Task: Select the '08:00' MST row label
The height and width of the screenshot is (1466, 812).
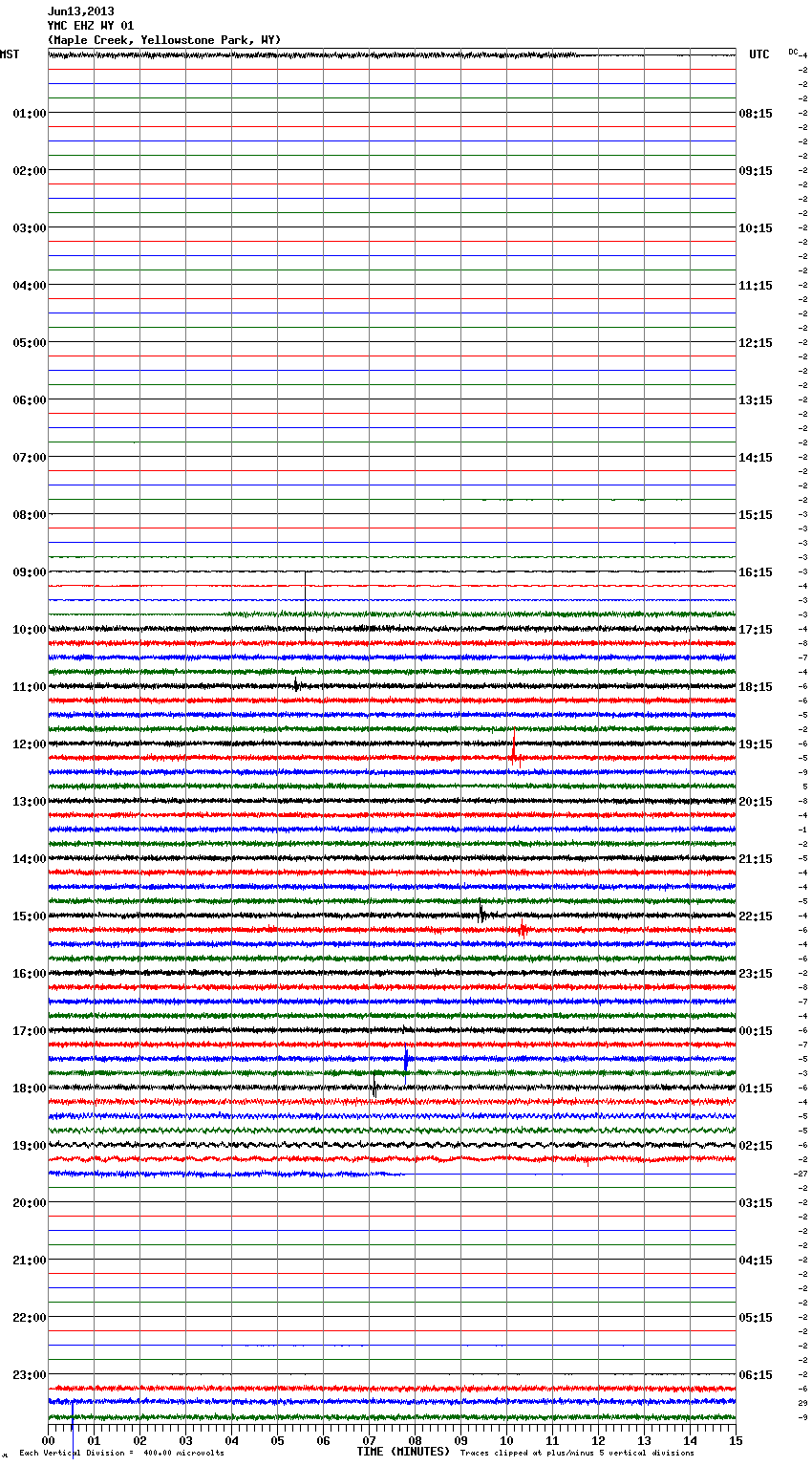Action: 29,515
